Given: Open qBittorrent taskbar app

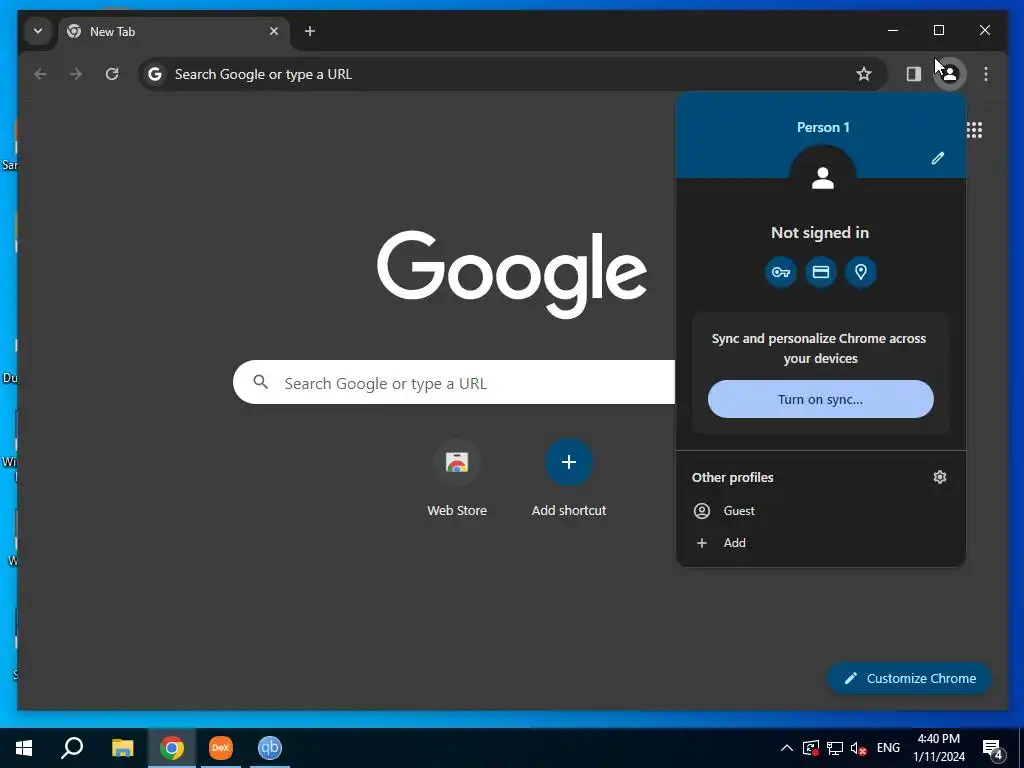Looking at the screenshot, I should tap(270, 748).
